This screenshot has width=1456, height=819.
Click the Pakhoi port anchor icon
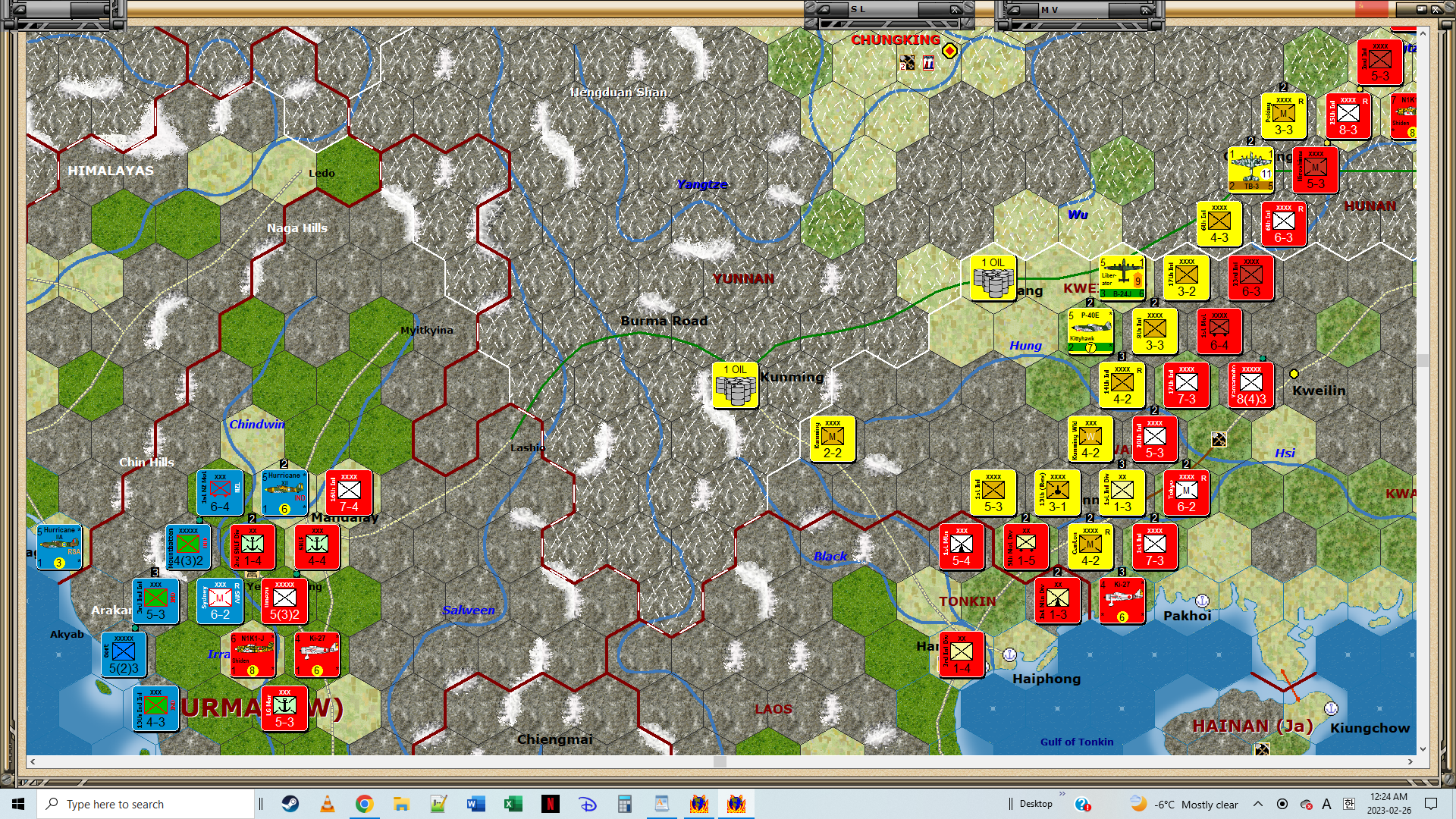click(x=1202, y=601)
